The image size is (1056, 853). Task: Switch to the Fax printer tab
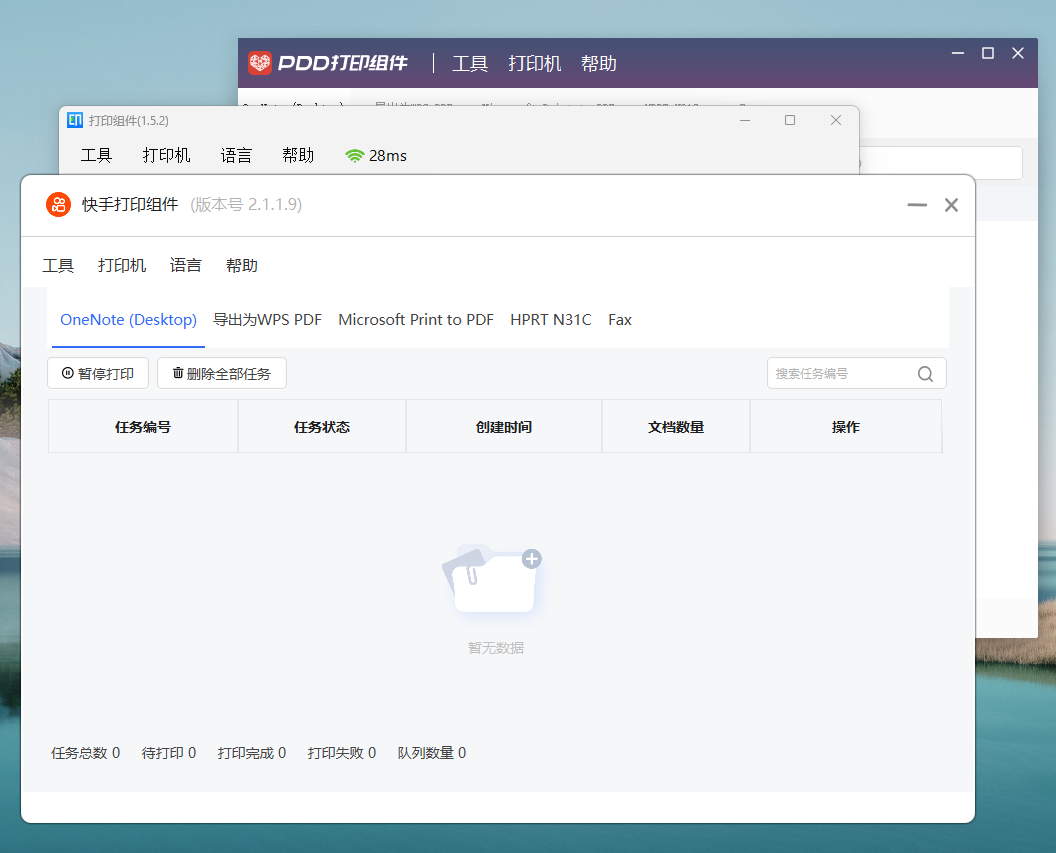tap(620, 320)
